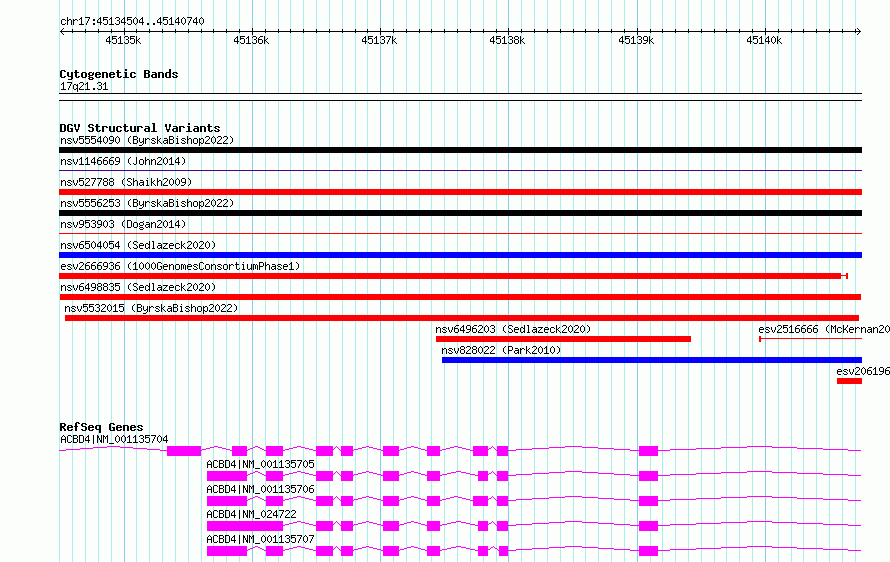
Task: Click the black bar under nsv5554090
Action: [x=460, y=150]
